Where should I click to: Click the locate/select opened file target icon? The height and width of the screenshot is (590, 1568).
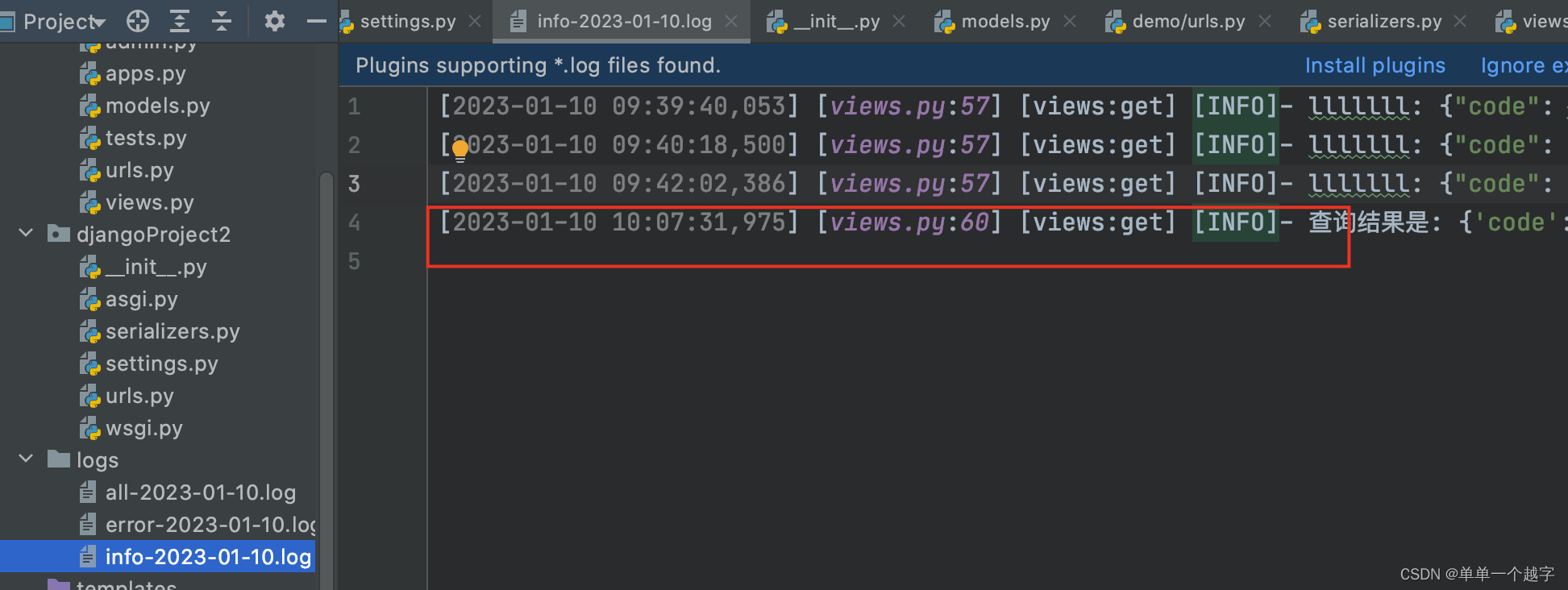tap(138, 21)
